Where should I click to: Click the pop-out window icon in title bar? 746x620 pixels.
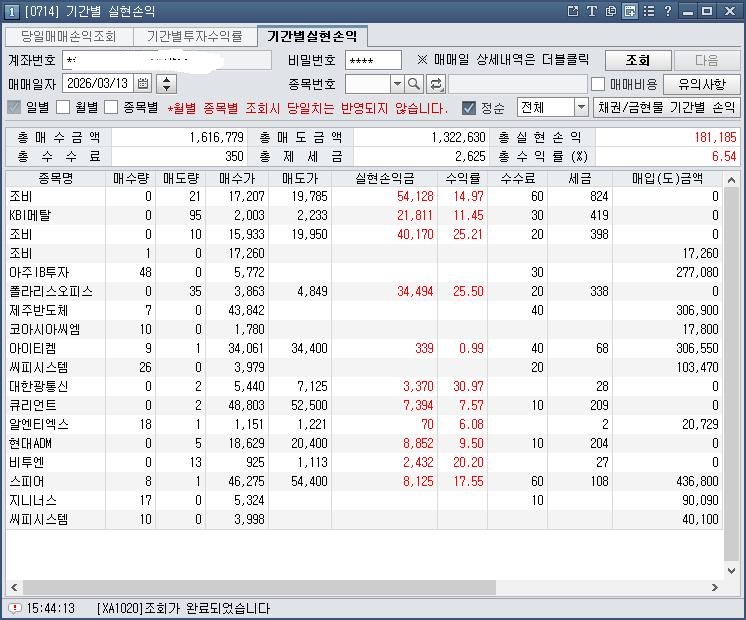point(573,11)
